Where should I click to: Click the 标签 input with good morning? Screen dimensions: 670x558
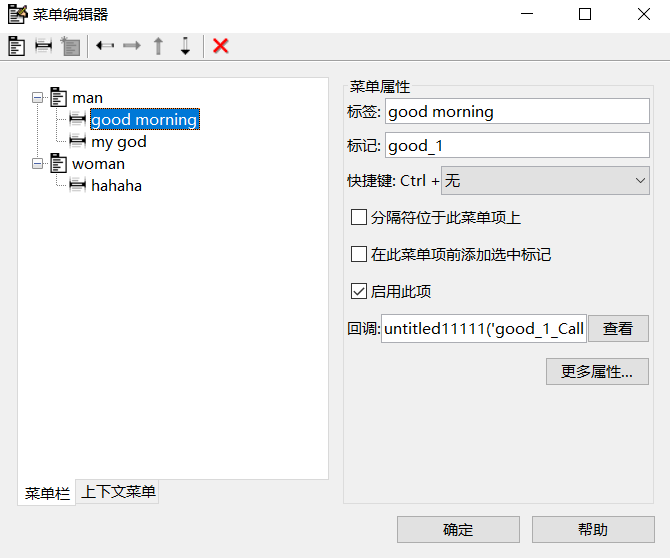[517, 112]
